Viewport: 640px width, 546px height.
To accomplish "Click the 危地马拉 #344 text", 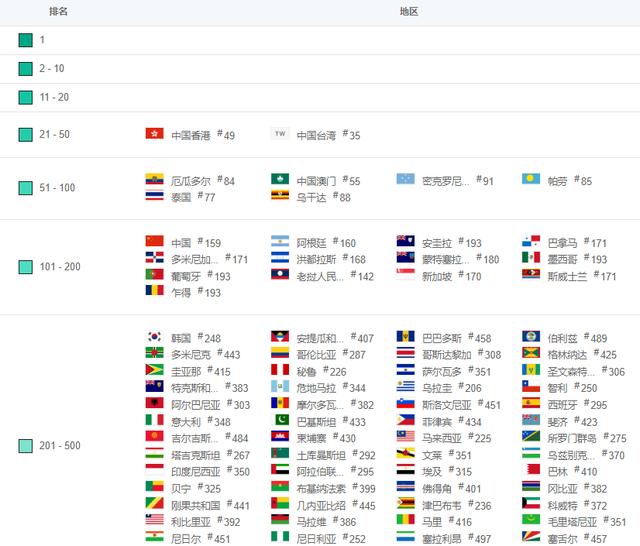I will pos(331,388).
